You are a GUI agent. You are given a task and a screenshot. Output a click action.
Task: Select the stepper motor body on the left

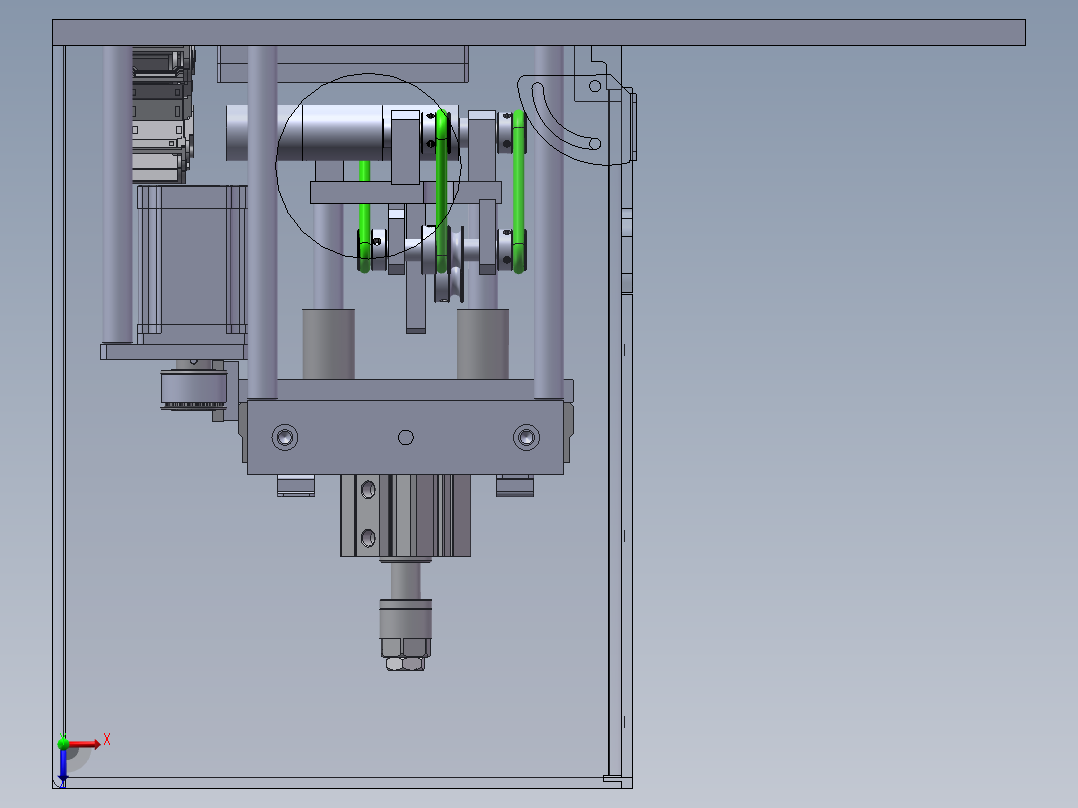[192, 264]
